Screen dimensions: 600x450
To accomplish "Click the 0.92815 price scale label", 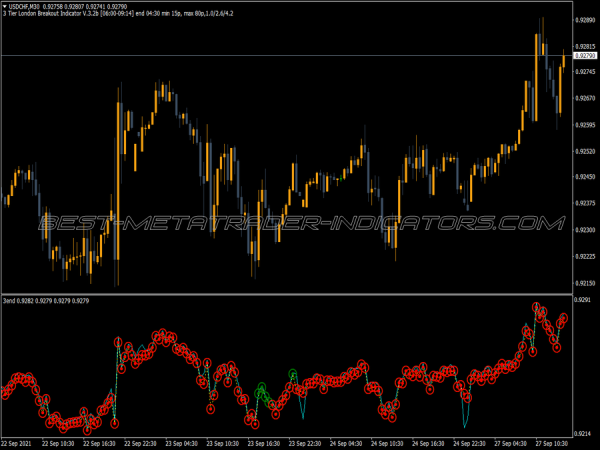I will [x=585, y=46].
